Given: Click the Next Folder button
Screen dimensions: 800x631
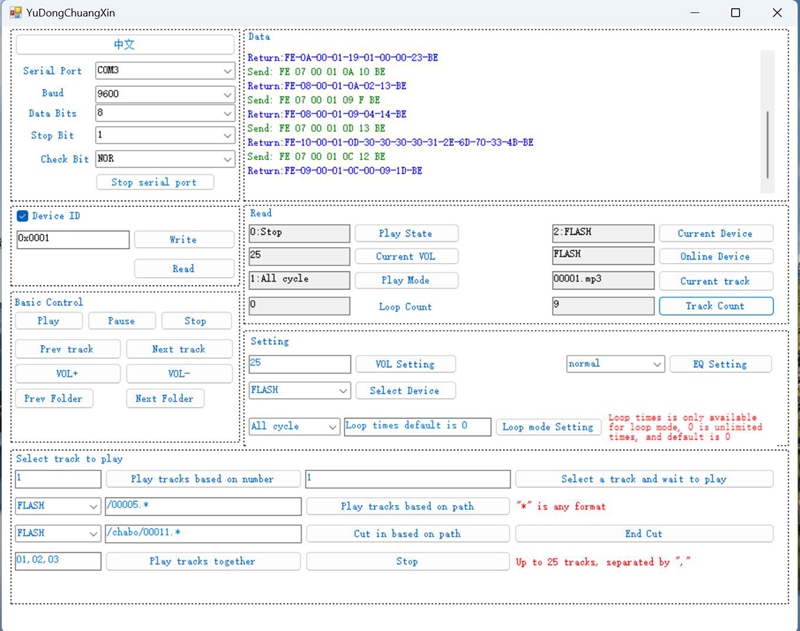Looking at the screenshot, I should click(165, 398).
